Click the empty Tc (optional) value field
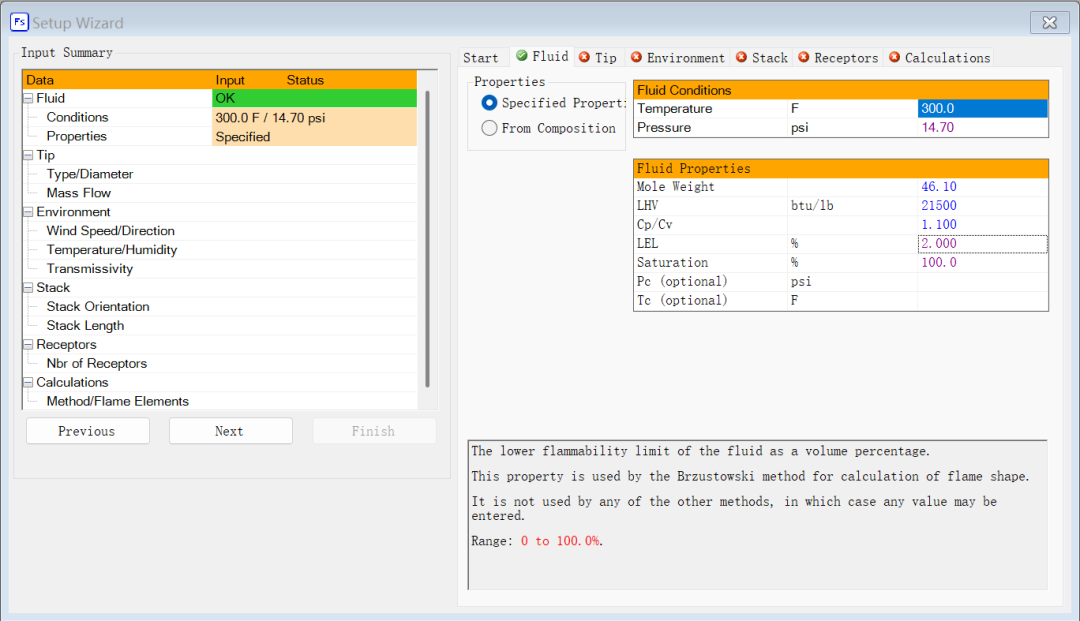 pyautogui.click(x=982, y=300)
